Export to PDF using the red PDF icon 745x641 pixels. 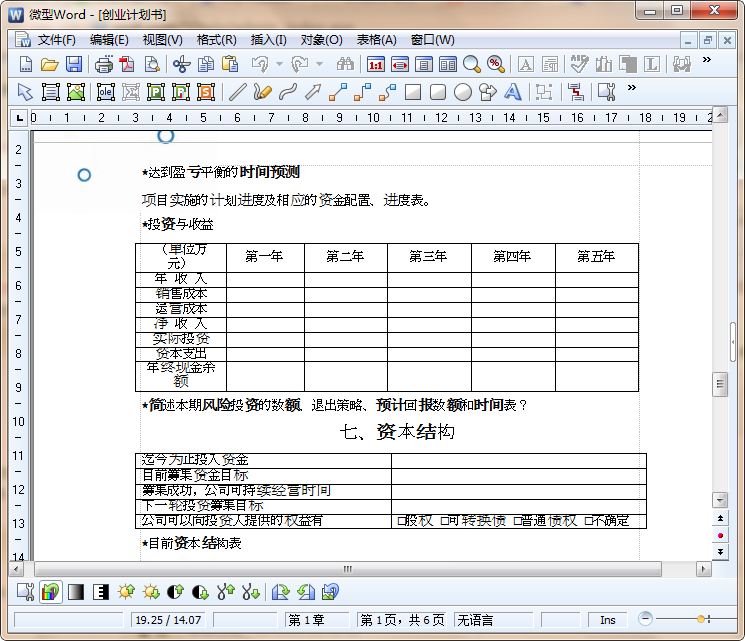pyautogui.click(x=127, y=64)
